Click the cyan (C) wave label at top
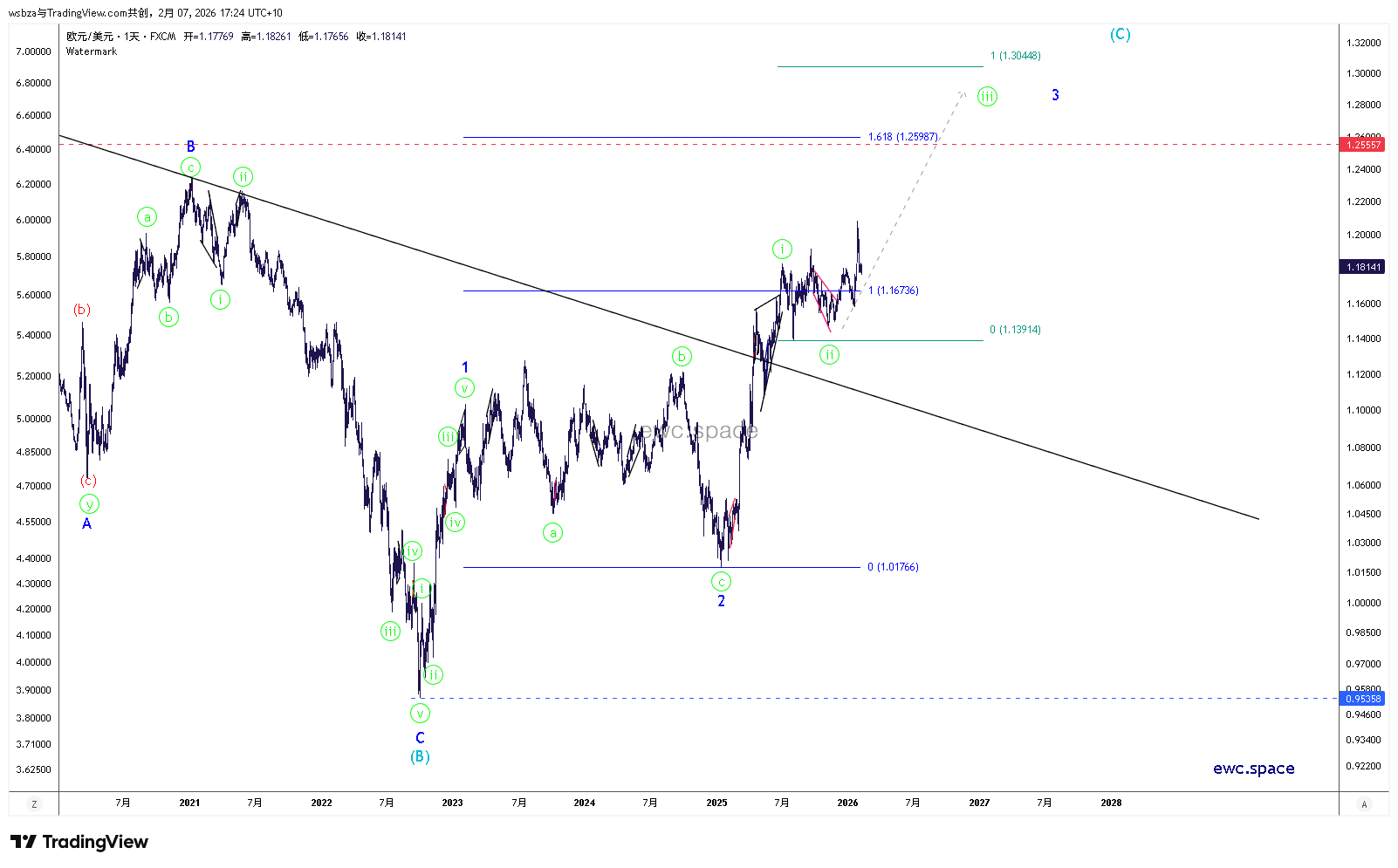The height and width of the screenshot is (868, 1398). point(1120,35)
